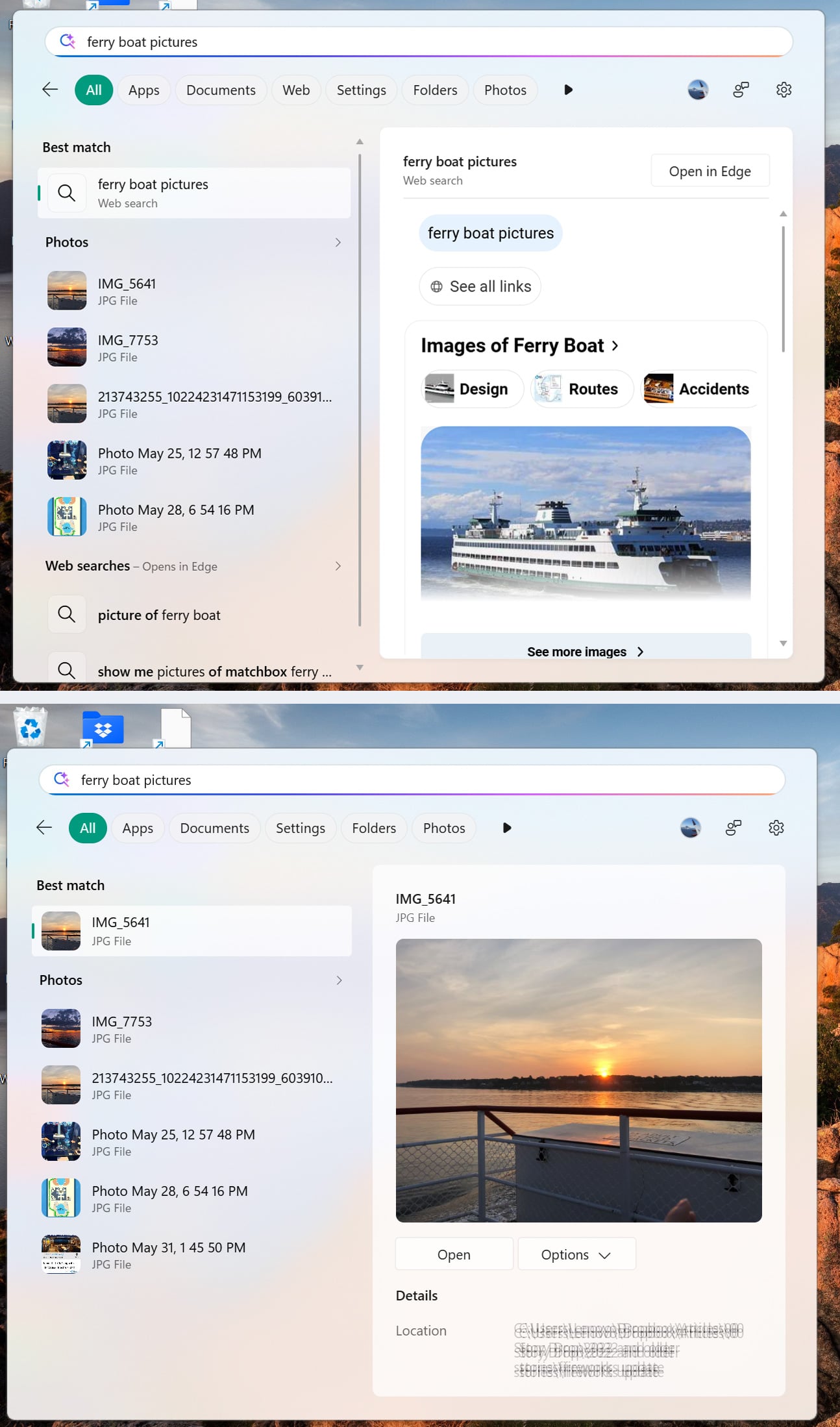Open the Options dropdown under the IMG_5641 preview
Image resolution: width=840 pixels, height=1427 pixels.
(x=576, y=1254)
